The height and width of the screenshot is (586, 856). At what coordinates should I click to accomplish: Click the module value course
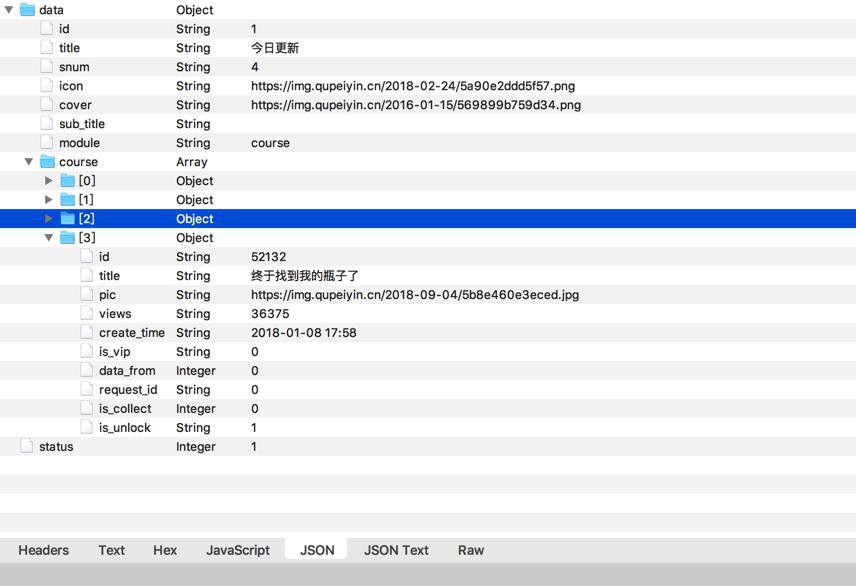click(x=270, y=143)
